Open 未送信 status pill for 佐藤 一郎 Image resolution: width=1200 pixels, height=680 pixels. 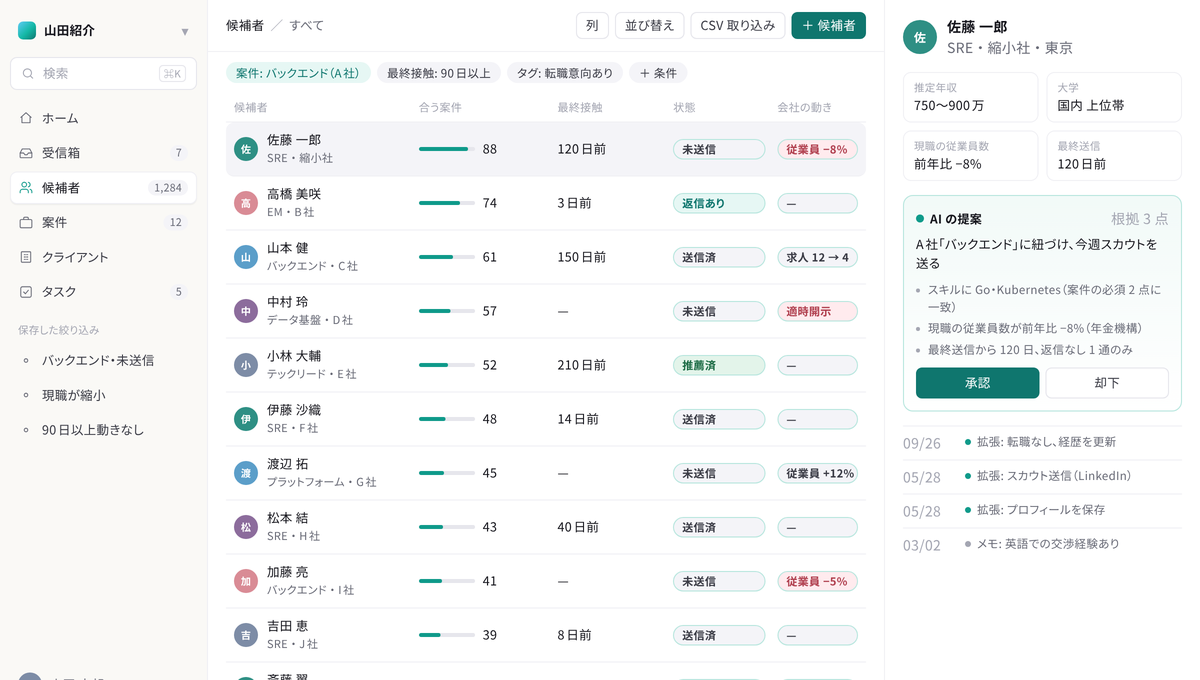(x=719, y=149)
